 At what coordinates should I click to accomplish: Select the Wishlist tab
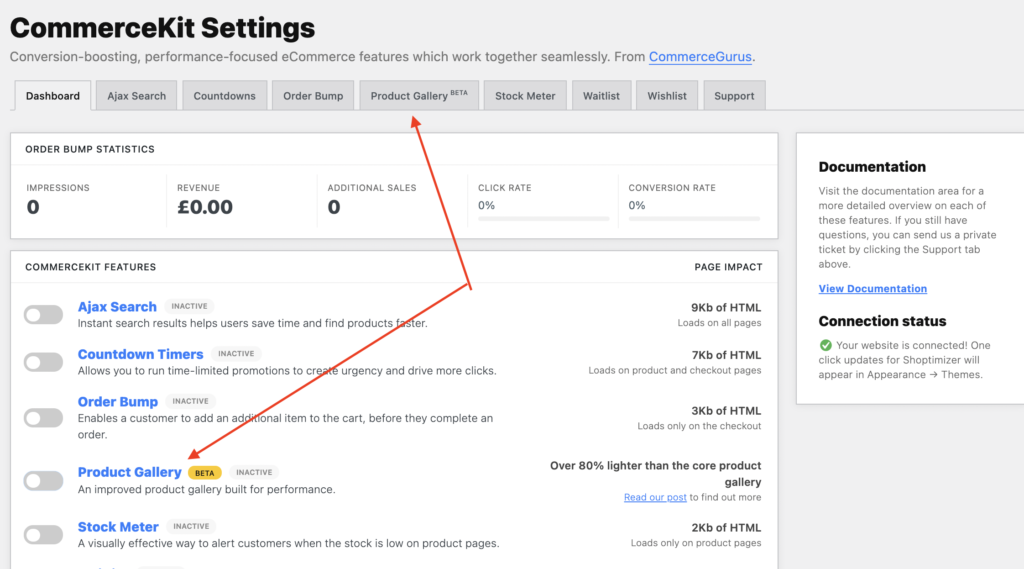click(x=667, y=95)
